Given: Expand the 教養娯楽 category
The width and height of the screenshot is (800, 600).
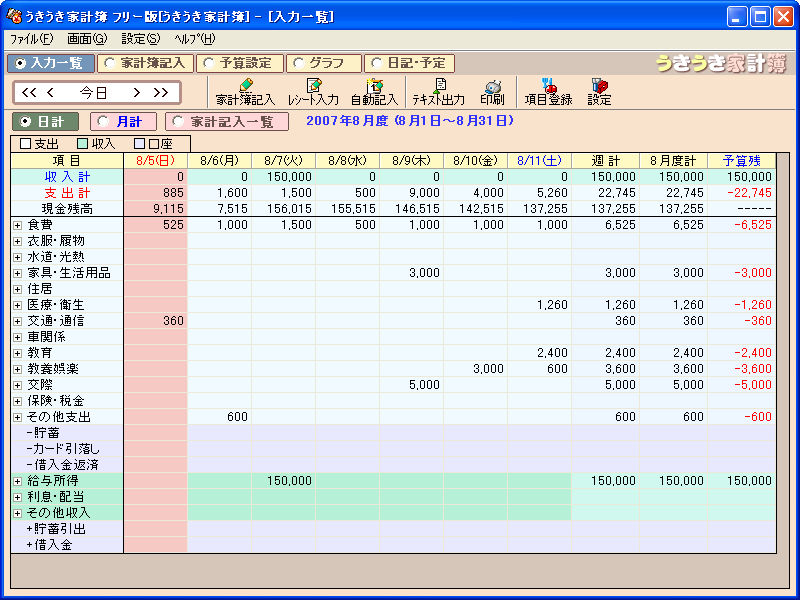Looking at the screenshot, I should click(17, 369).
